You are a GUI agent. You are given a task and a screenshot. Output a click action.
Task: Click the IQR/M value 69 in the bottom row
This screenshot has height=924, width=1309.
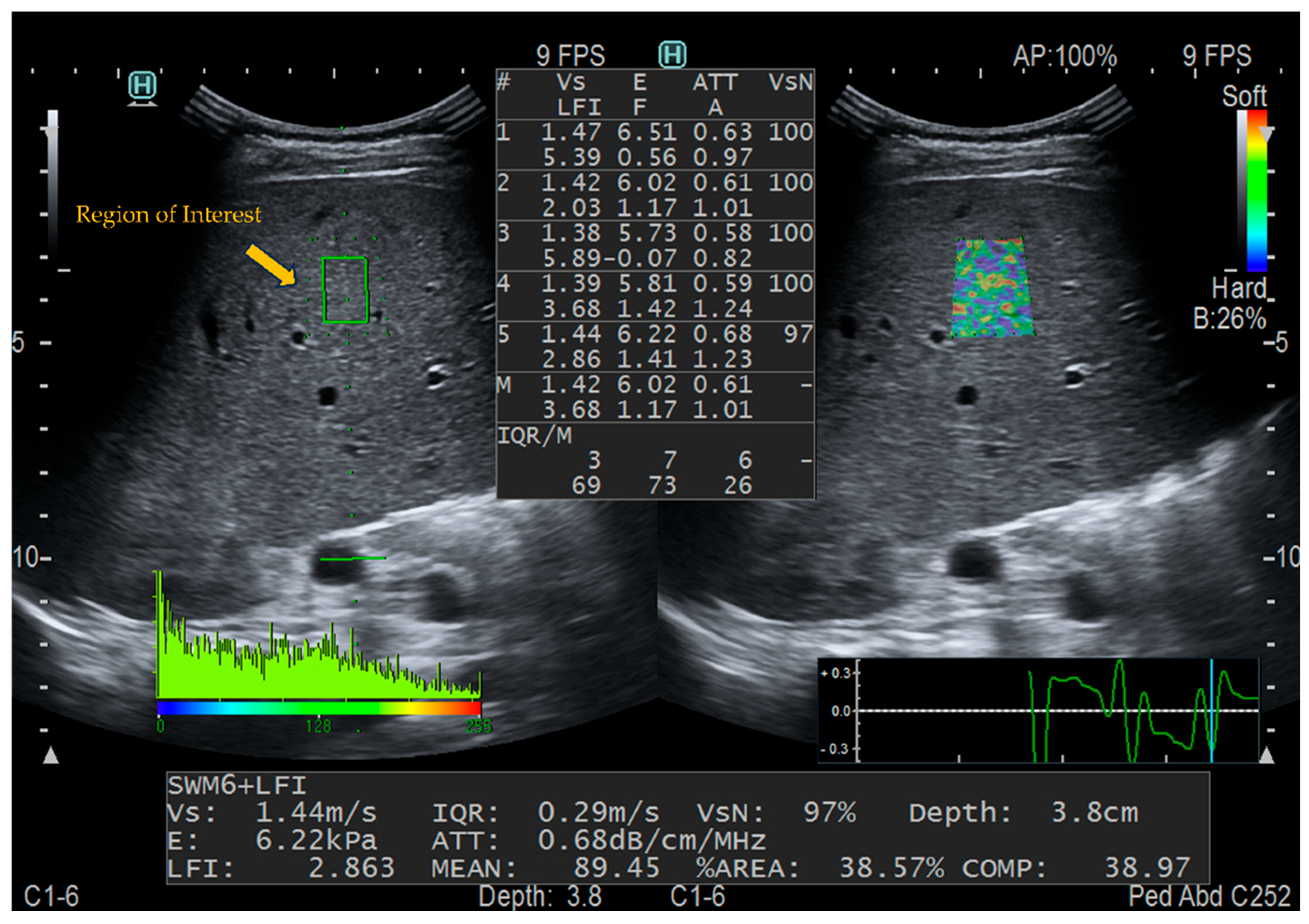tap(586, 486)
